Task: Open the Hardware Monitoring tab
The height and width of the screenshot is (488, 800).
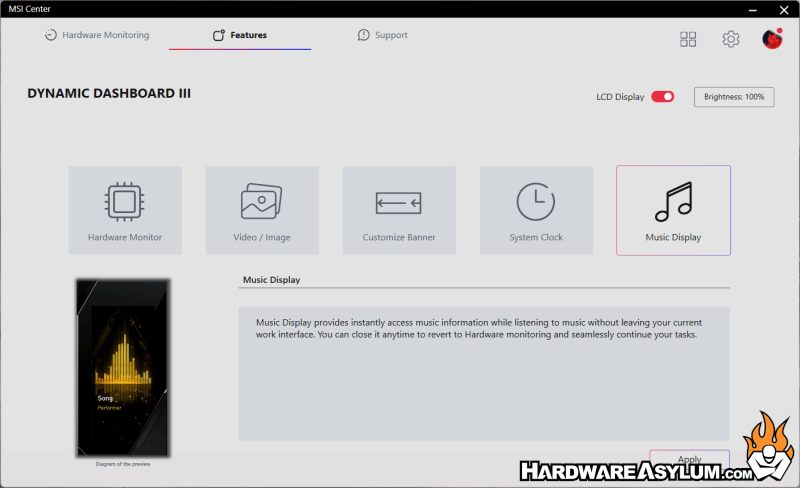Action: click(97, 35)
